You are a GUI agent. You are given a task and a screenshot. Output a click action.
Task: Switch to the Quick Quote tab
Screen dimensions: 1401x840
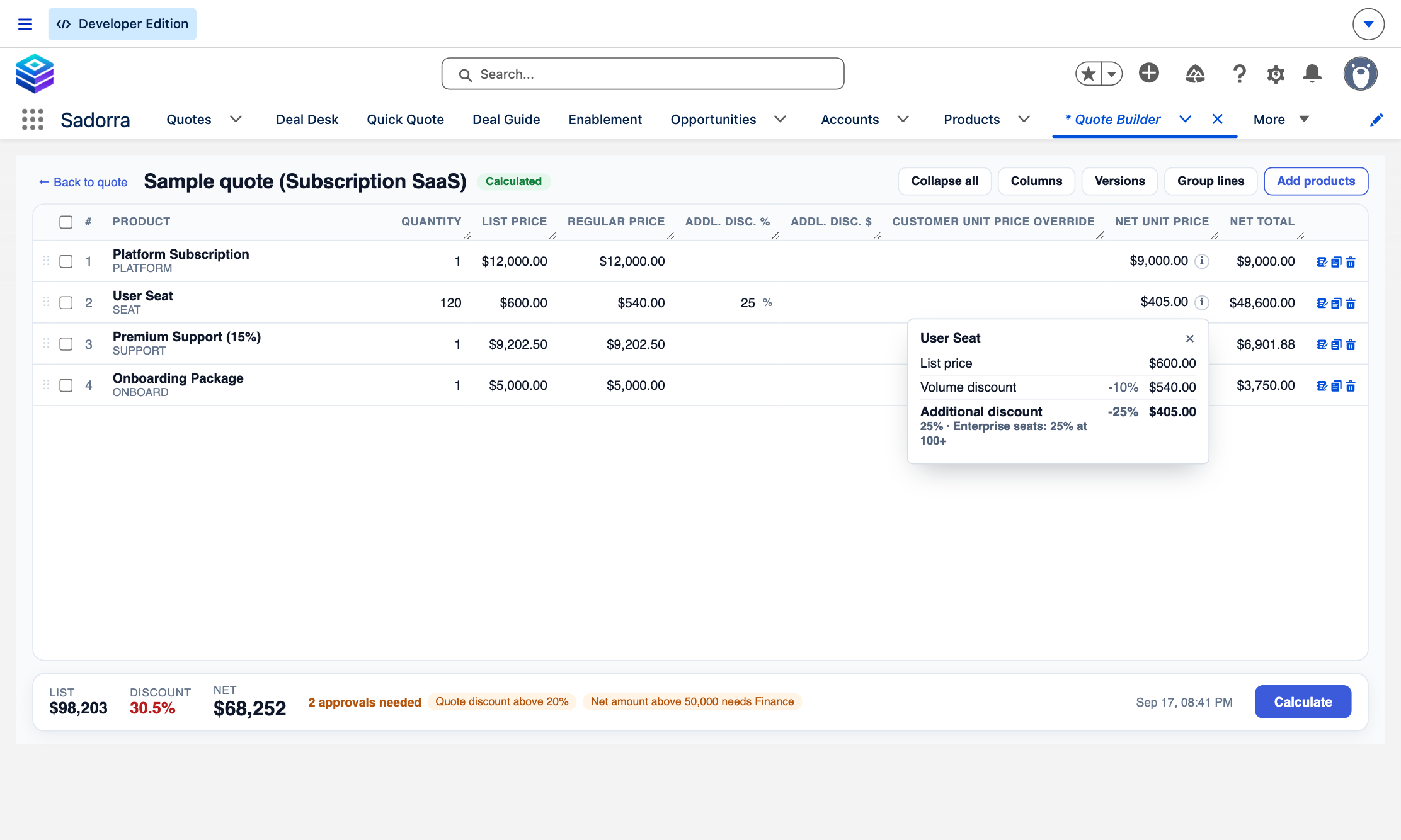pos(405,119)
